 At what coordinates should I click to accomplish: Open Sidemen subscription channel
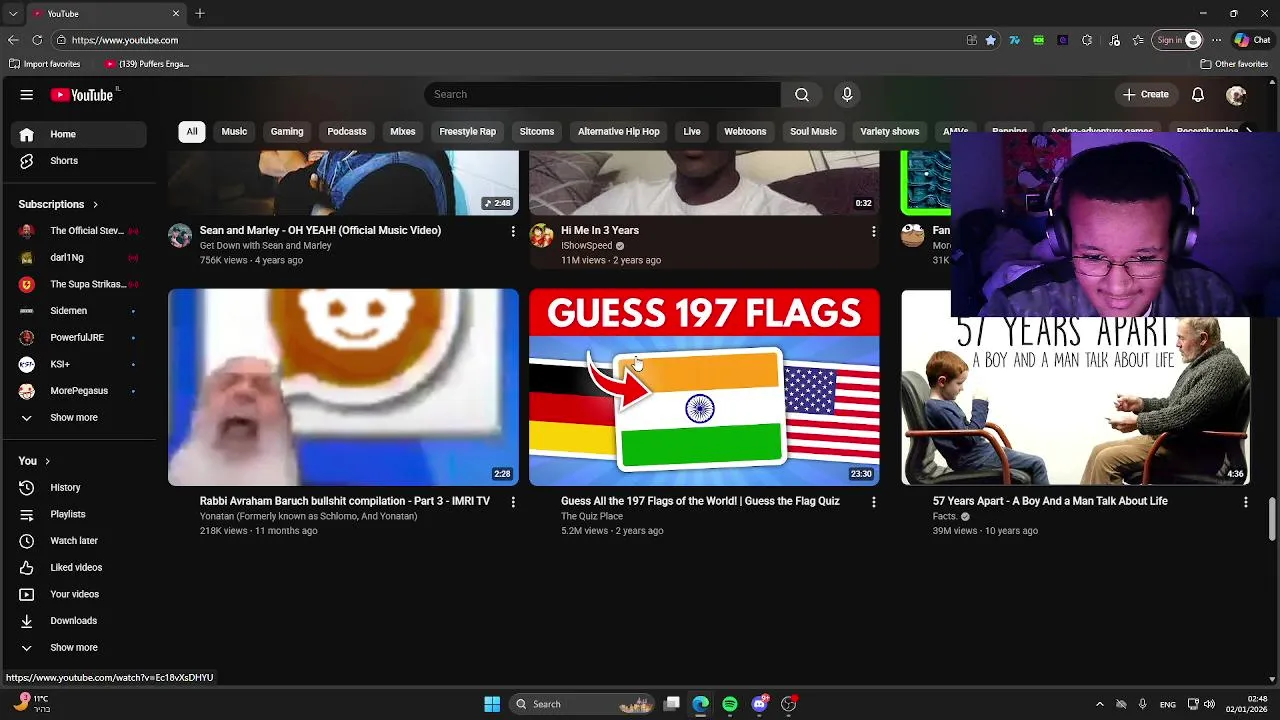tap(78, 311)
